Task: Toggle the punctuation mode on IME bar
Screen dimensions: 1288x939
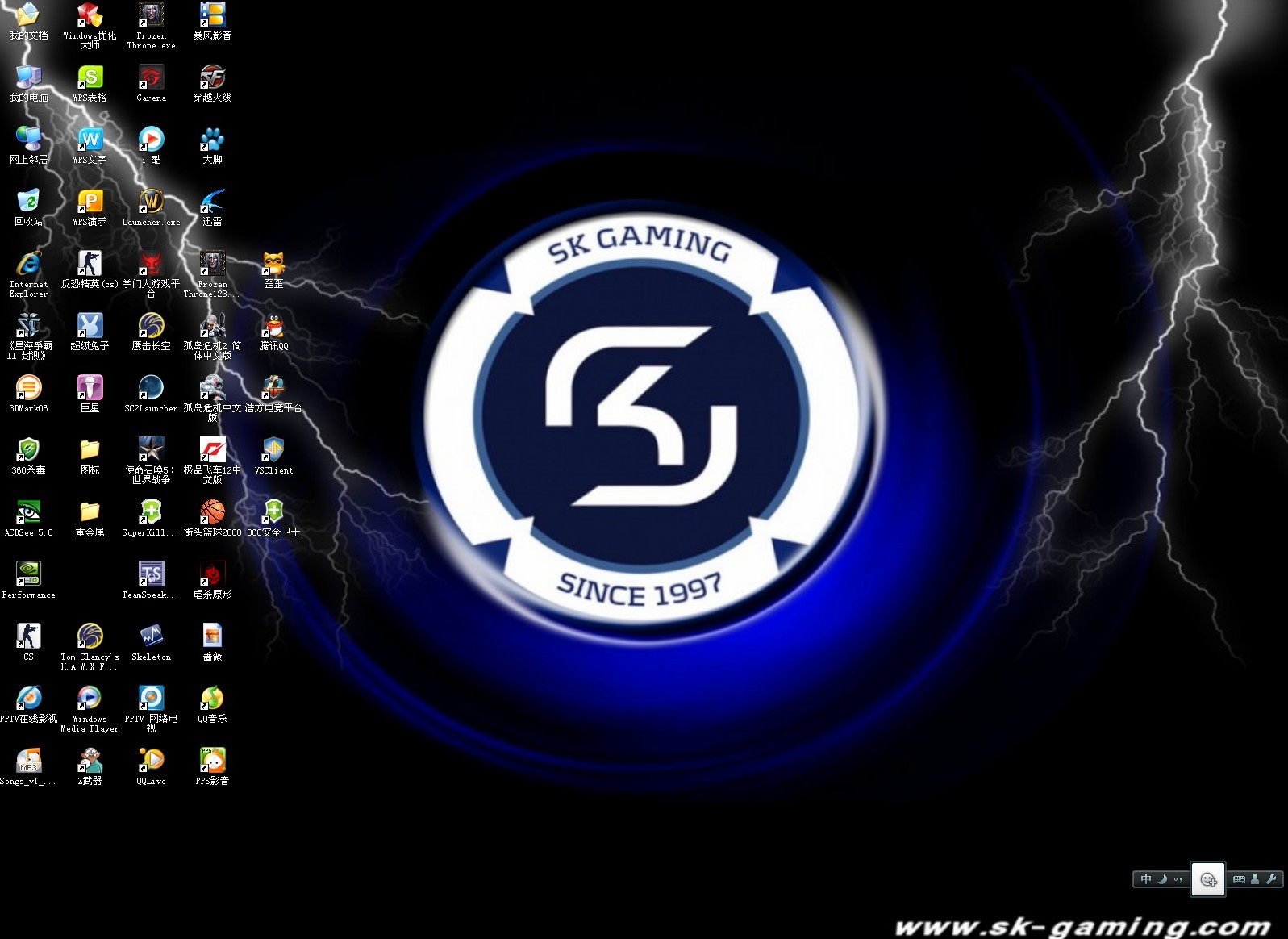Action: point(1178,879)
